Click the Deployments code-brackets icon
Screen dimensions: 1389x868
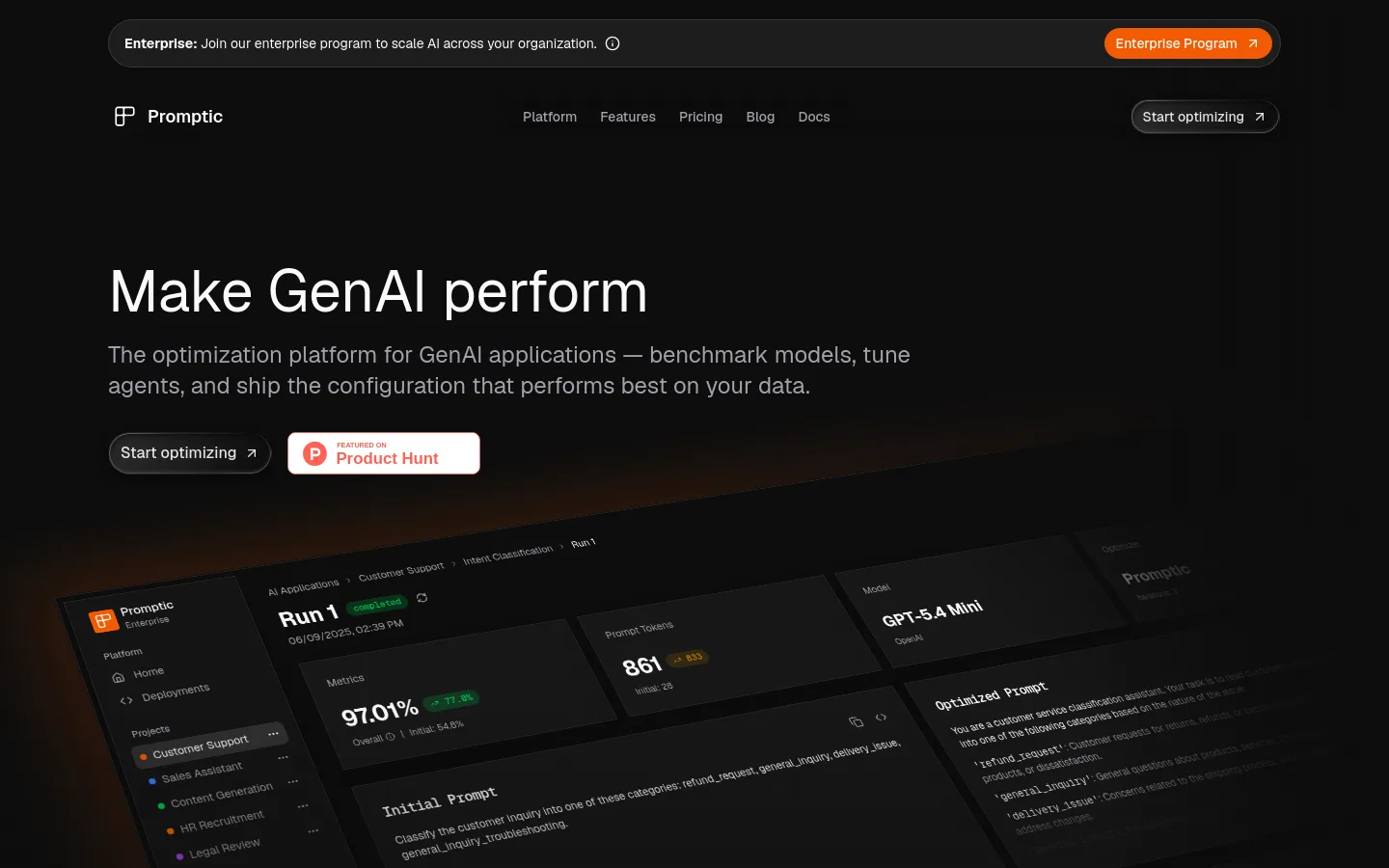(126, 700)
